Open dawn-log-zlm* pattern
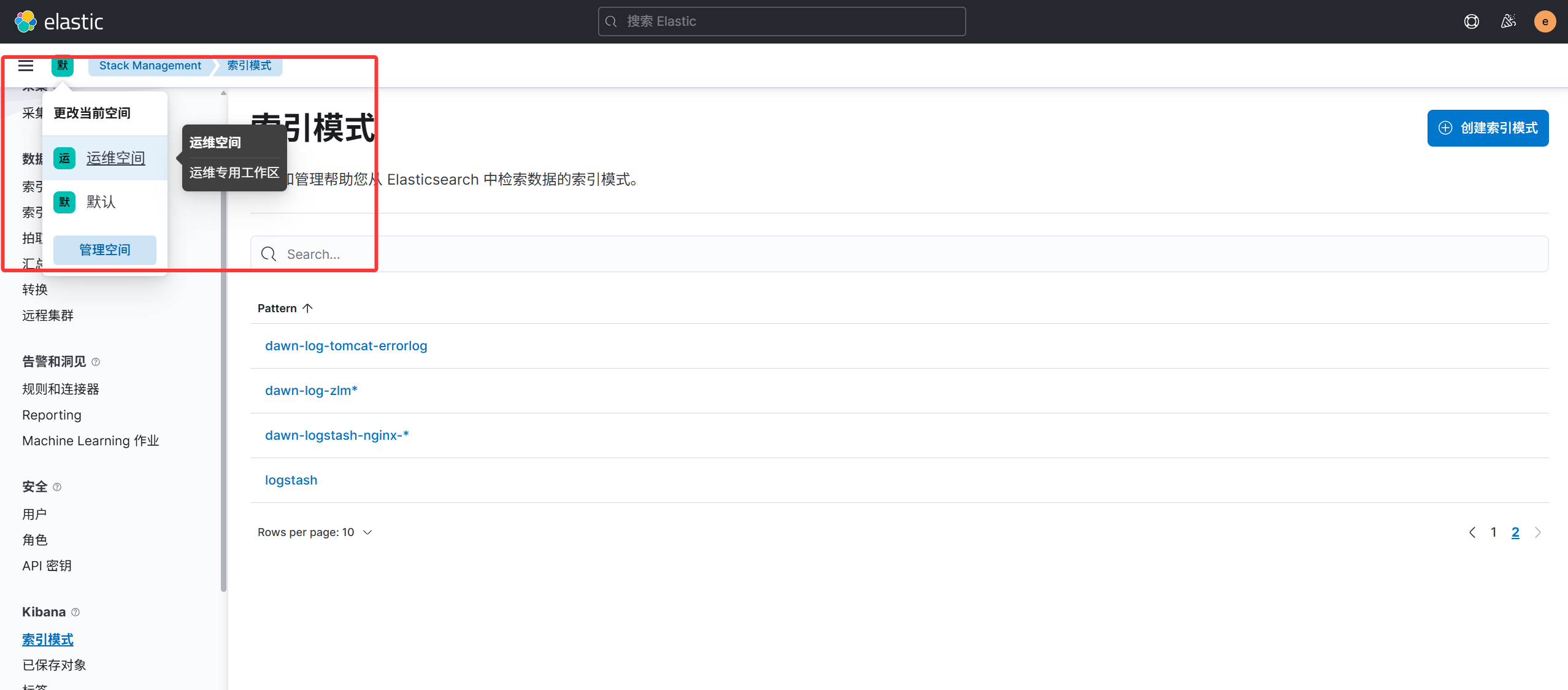This screenshot has height=690, width=1568. coord(311,391)
